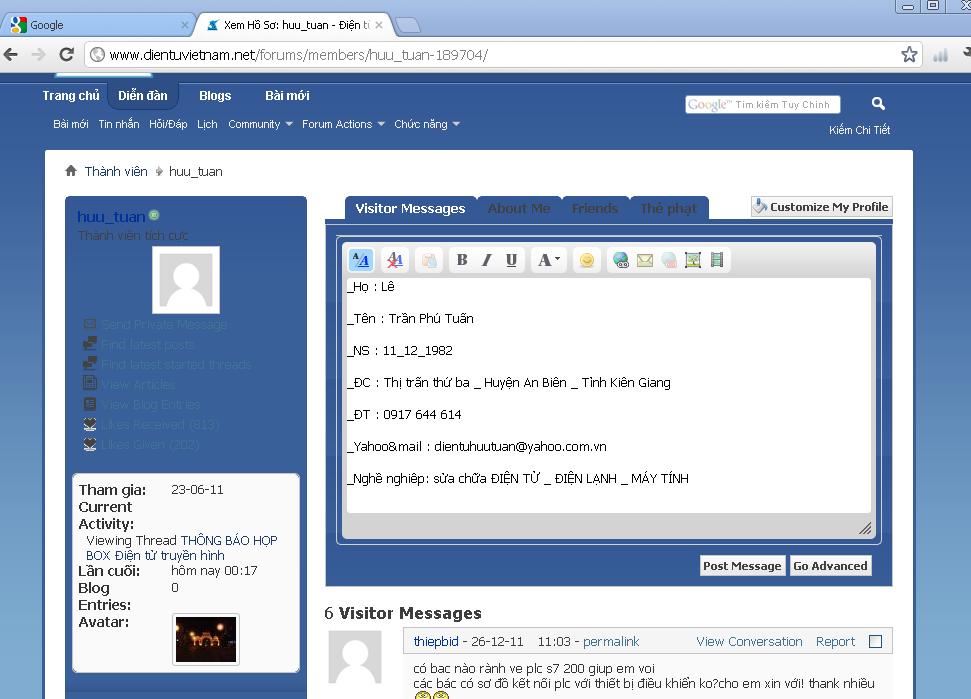Click the browser back arrow
971x699 pixels.
coord(11,54)
